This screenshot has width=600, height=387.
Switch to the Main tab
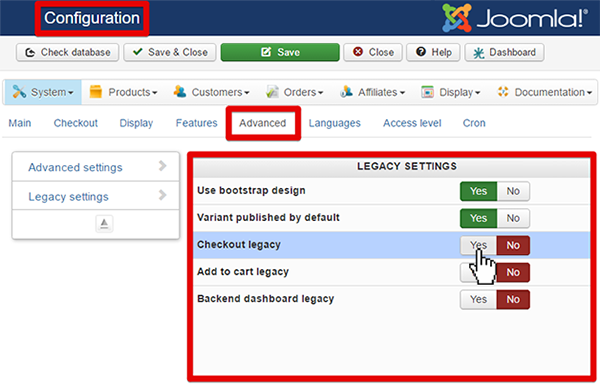pyautogui.click(x=20, y=123)
